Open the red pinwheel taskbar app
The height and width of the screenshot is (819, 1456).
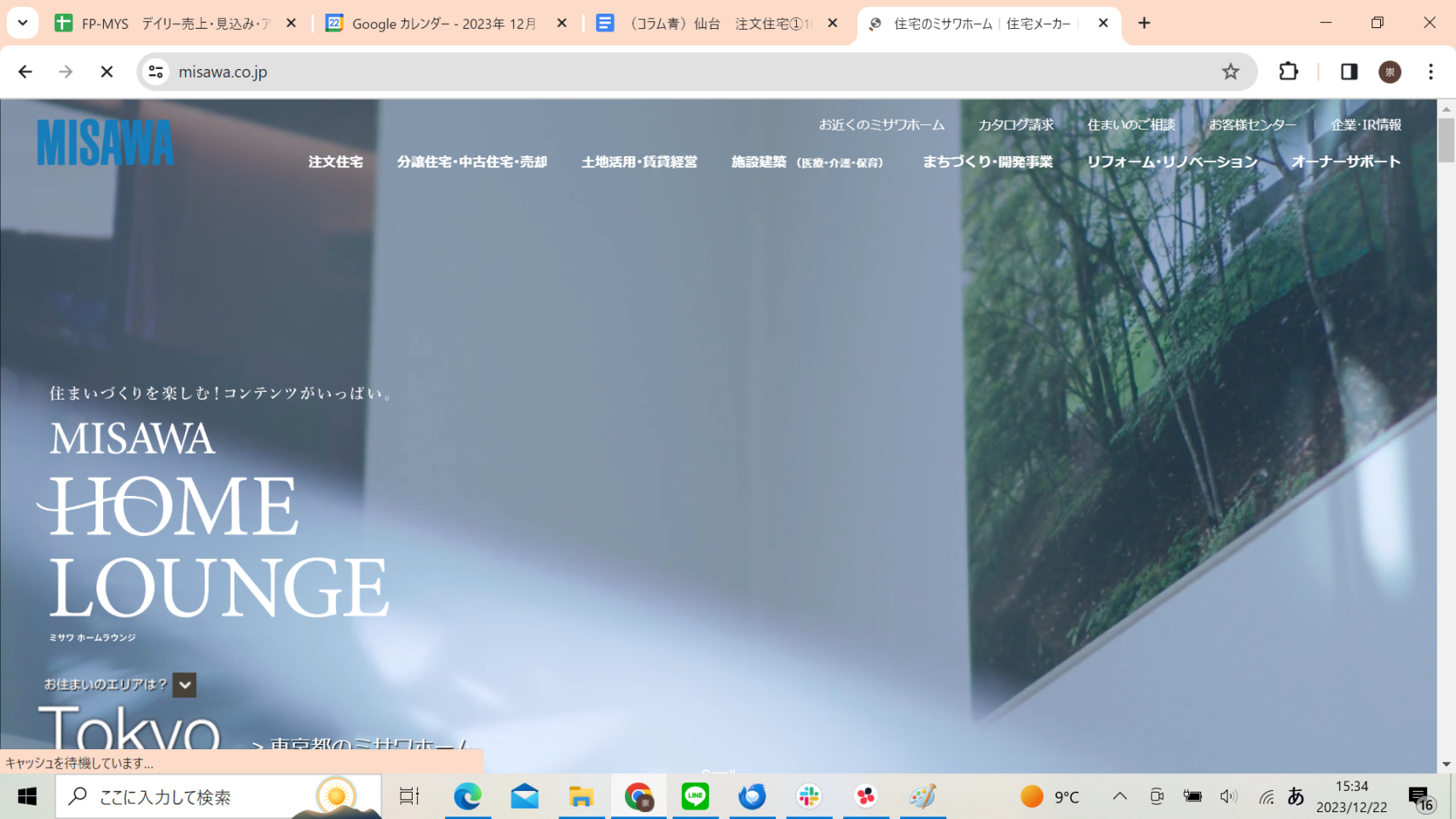tap(866, 797)
